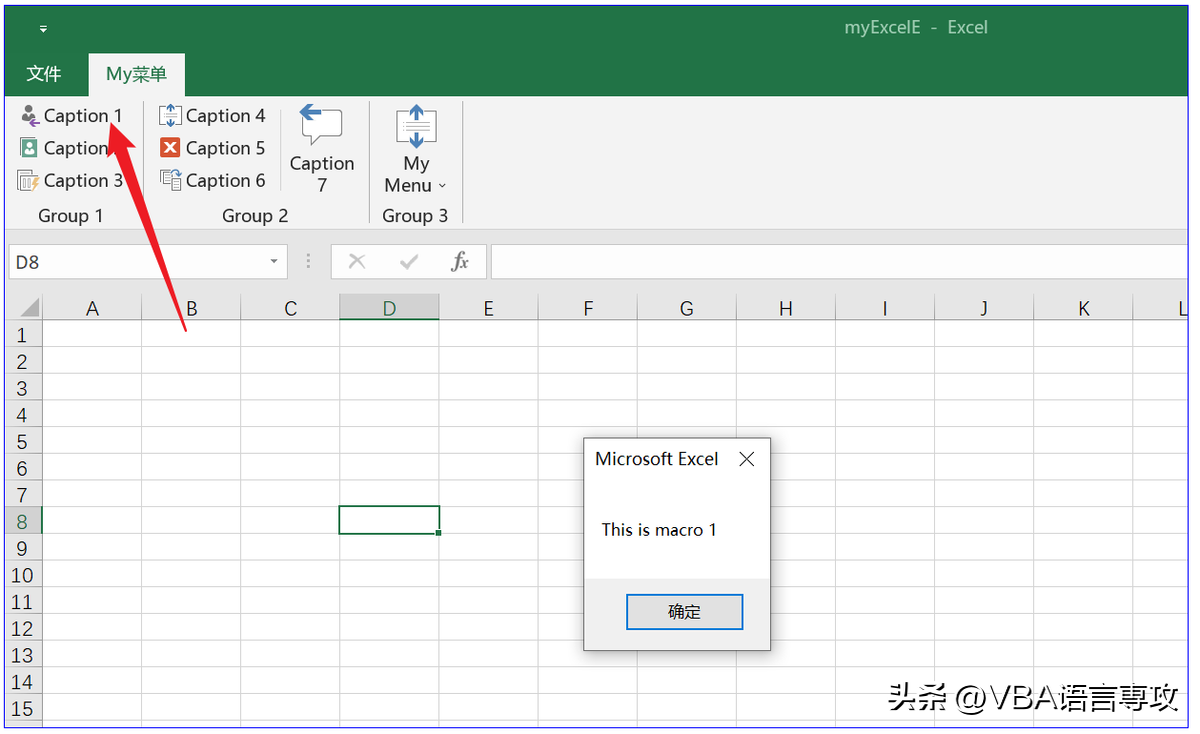Select column E header
Image resolution: width=1200 pixels, height=734 pixels.
tap(488, 308)
